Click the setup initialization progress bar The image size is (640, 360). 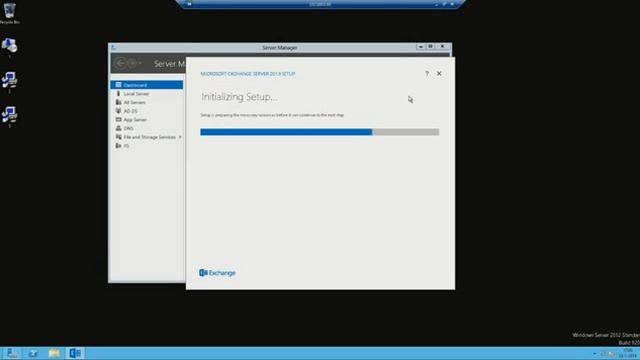coord(320,132)
